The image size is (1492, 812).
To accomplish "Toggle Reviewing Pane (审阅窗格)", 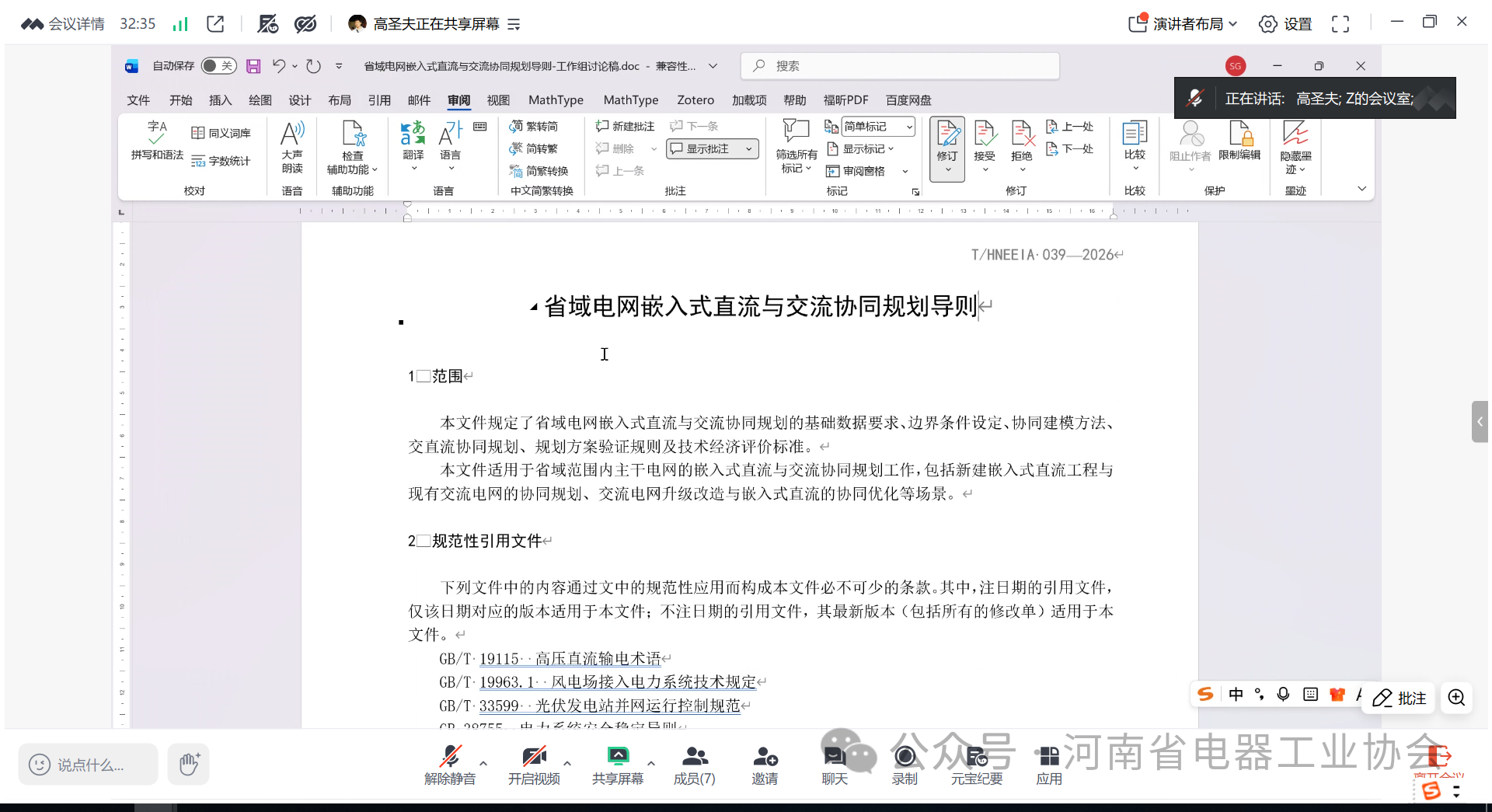I will [856, 171].
